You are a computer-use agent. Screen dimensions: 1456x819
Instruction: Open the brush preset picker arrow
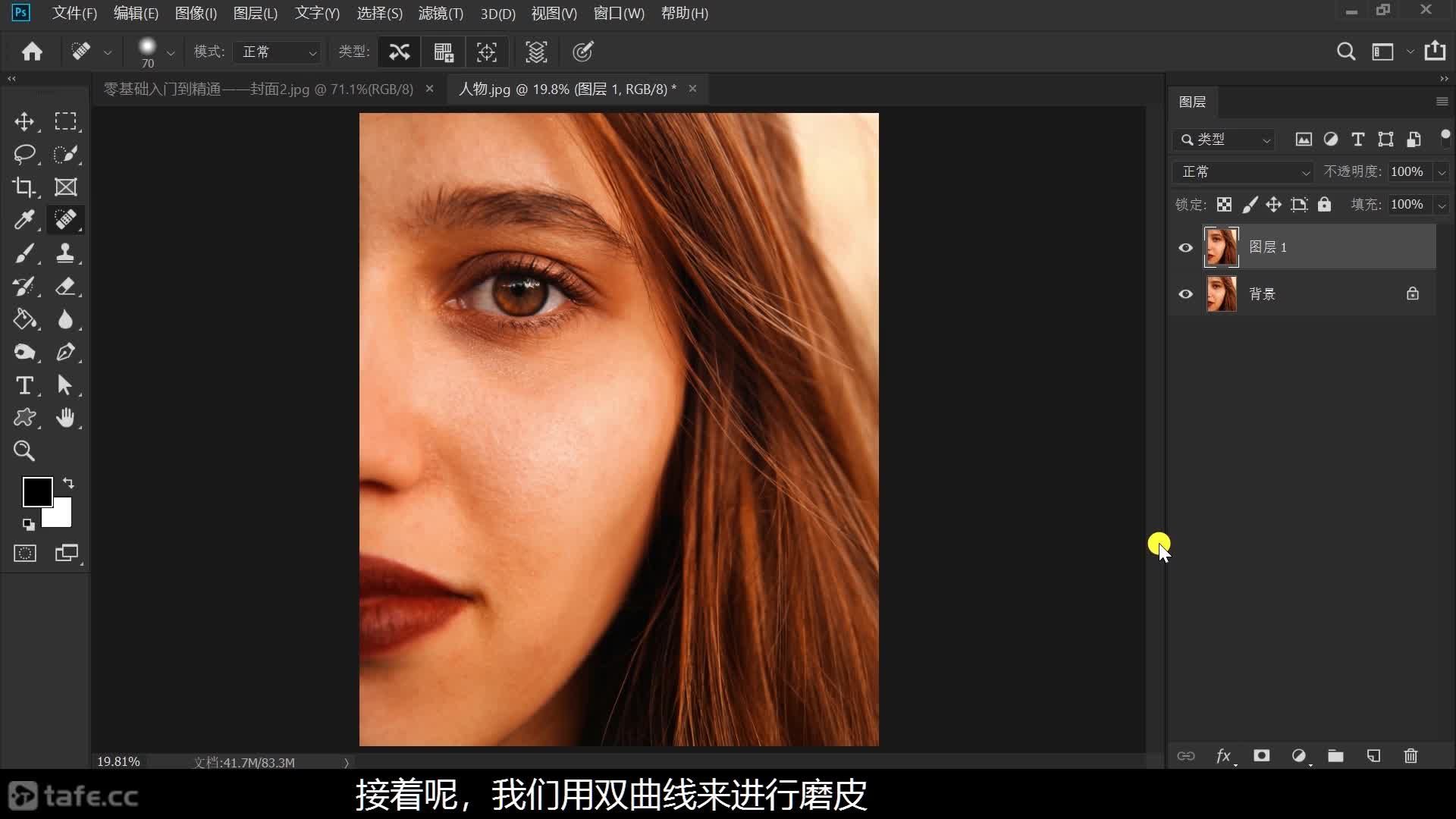click(171, 53)
